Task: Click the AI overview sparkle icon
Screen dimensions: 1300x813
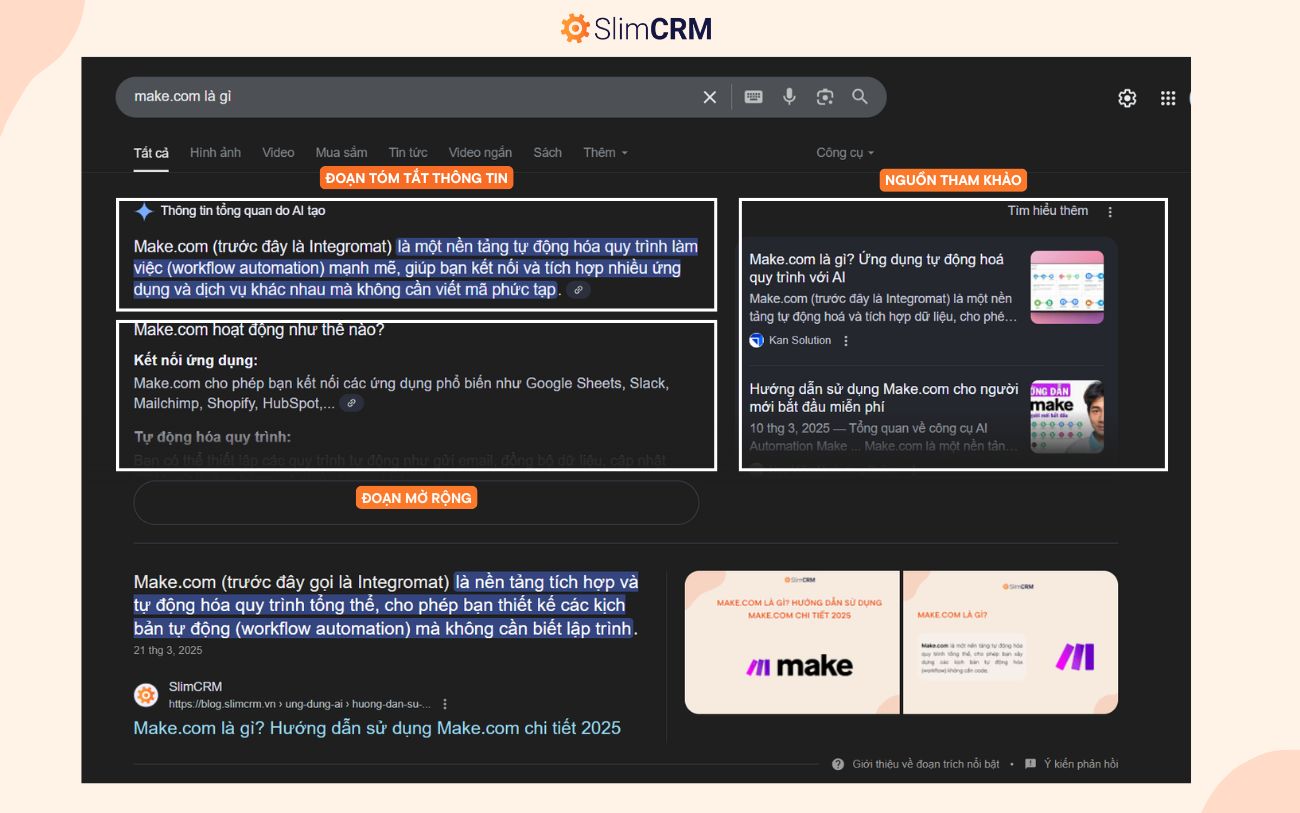Action: [144, 211]
